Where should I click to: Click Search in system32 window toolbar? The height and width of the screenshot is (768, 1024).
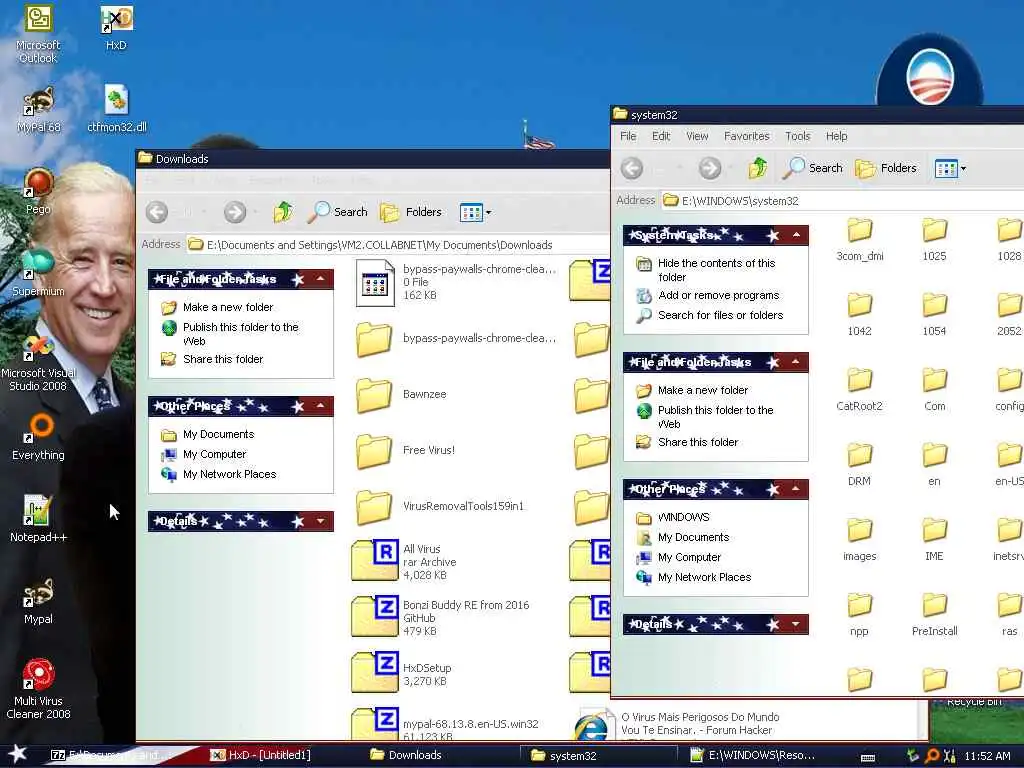[x=813, y=168]
